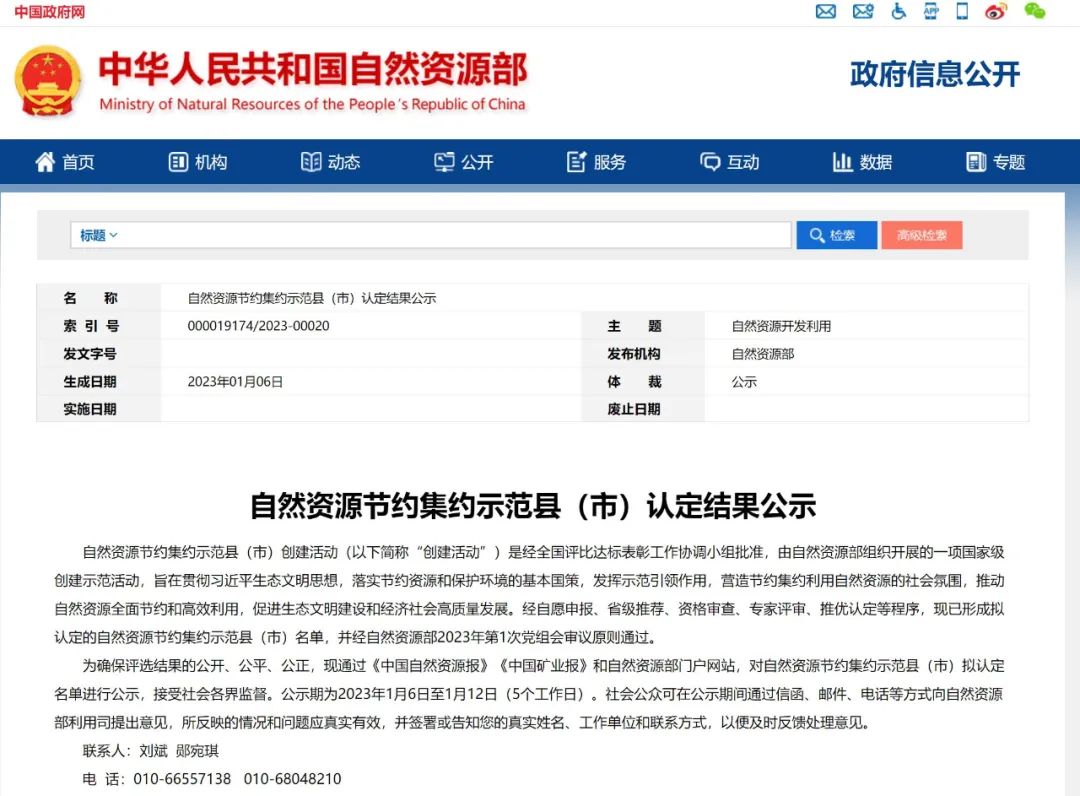Open the 互动 navigation item
This screenshot has height=796, width=1080.
730,162
